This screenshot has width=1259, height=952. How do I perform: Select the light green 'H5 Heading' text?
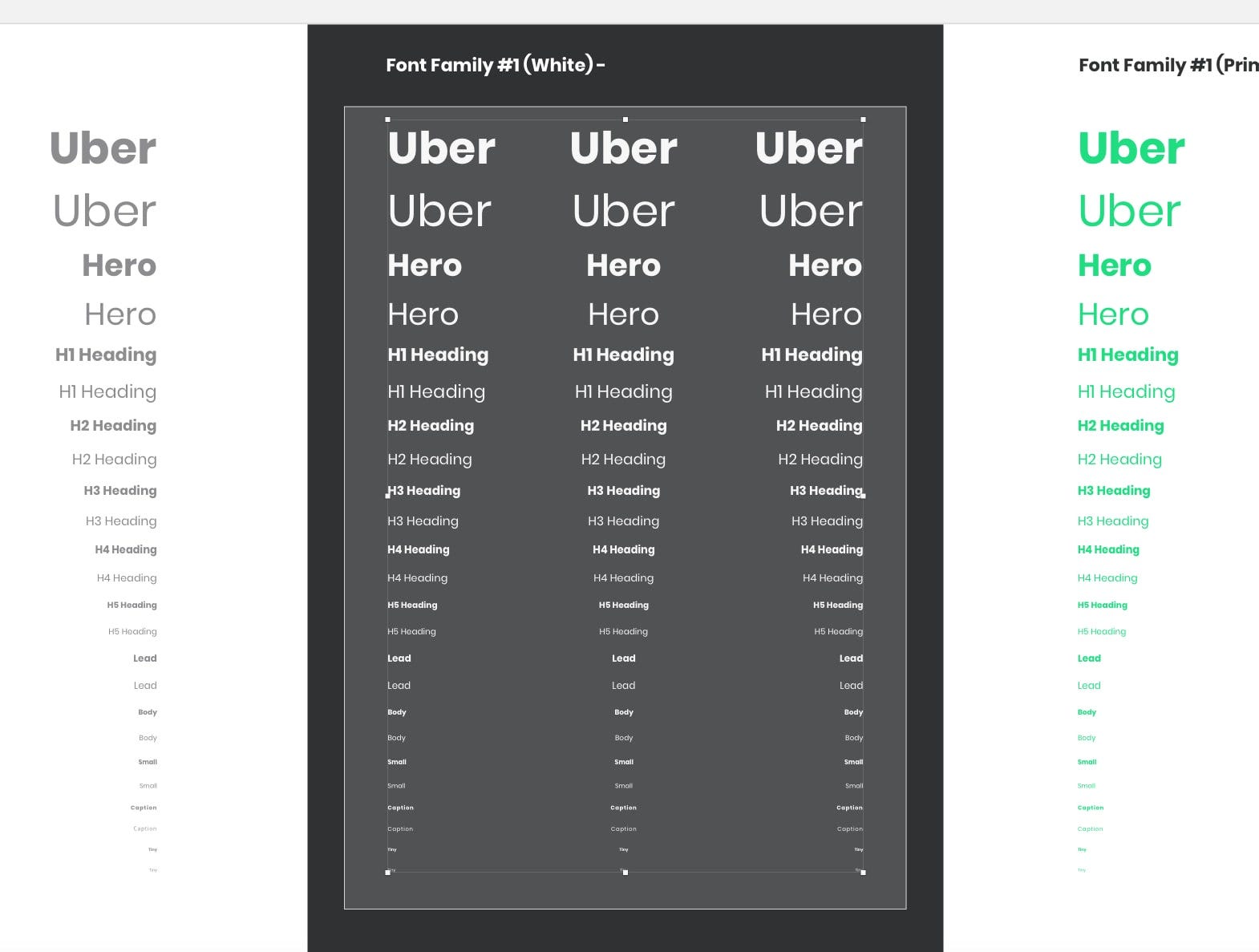click(1102, 631)
